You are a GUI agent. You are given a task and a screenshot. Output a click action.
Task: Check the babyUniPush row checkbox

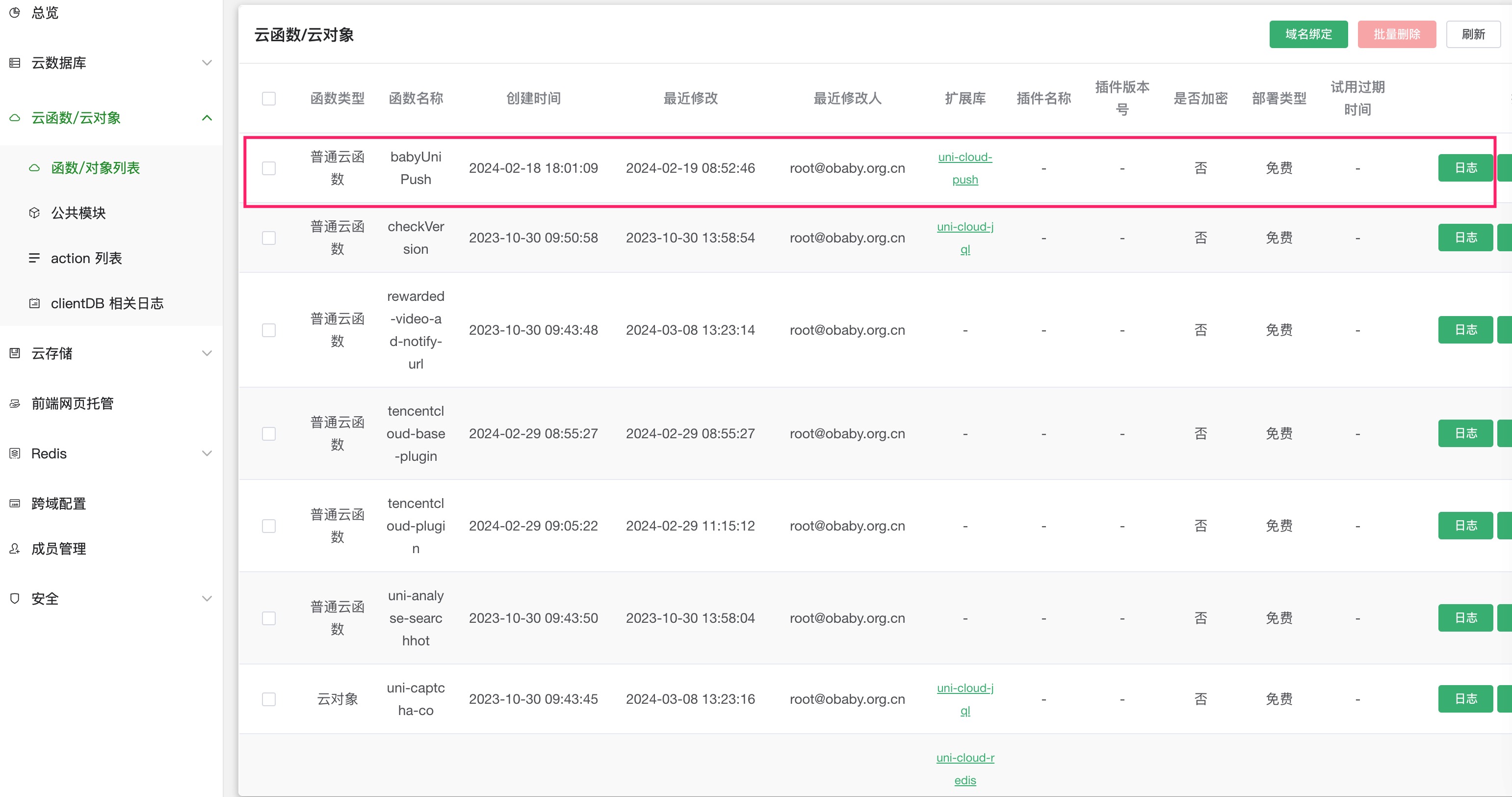[269, 168]
